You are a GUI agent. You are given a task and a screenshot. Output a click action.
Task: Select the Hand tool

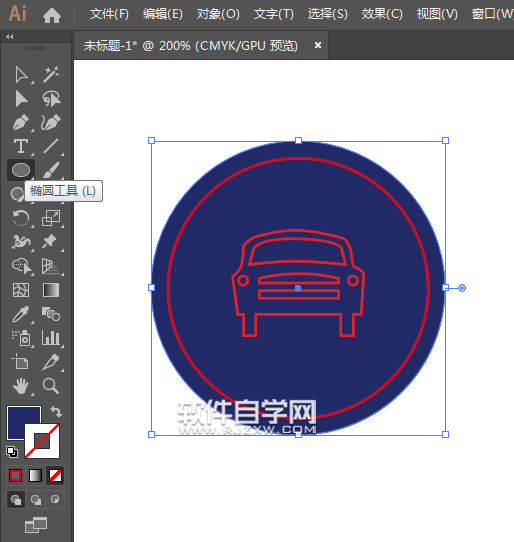click(x=21, y=386)
